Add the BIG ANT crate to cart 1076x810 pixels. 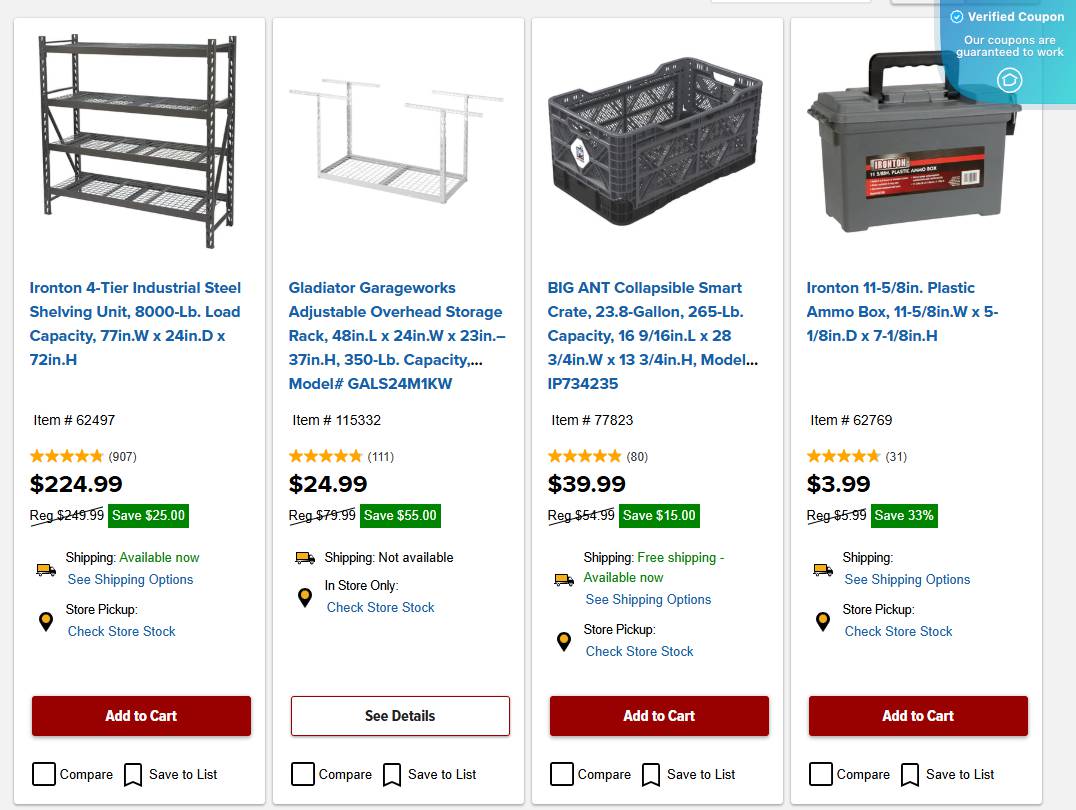(658, 716)
